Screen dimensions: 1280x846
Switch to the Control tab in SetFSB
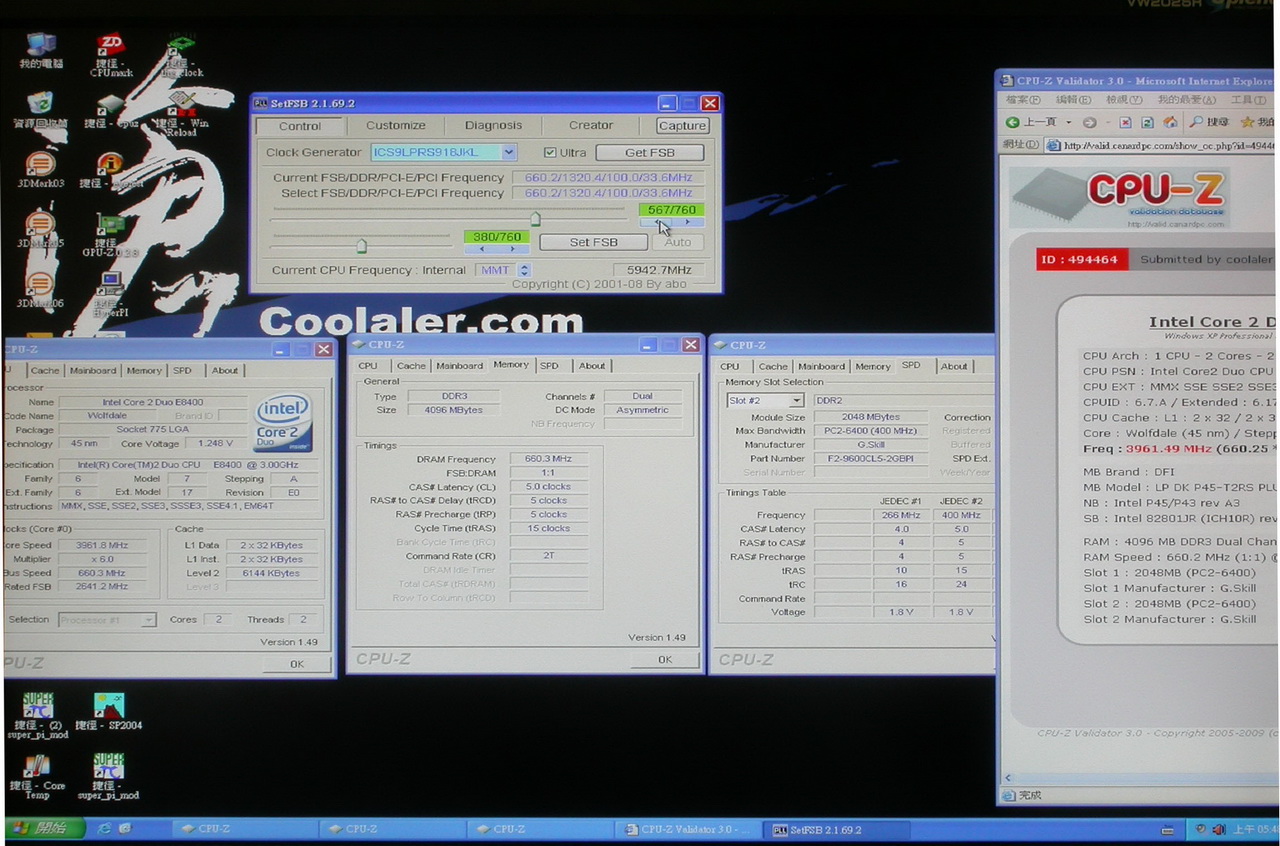tap(300, 126)
